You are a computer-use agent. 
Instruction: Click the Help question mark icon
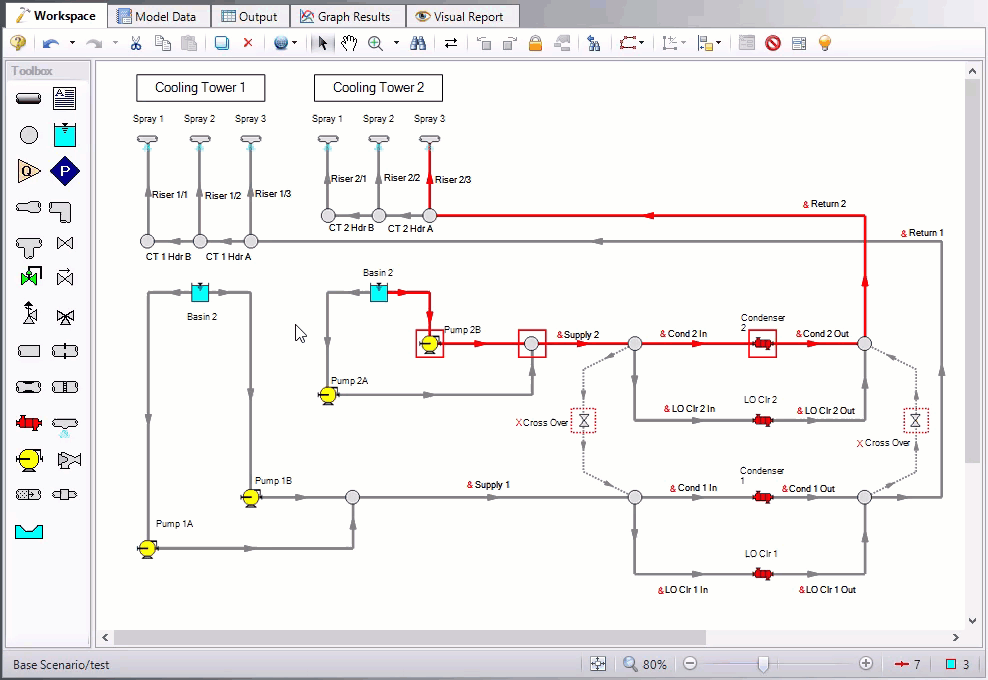tap(18, 43)
